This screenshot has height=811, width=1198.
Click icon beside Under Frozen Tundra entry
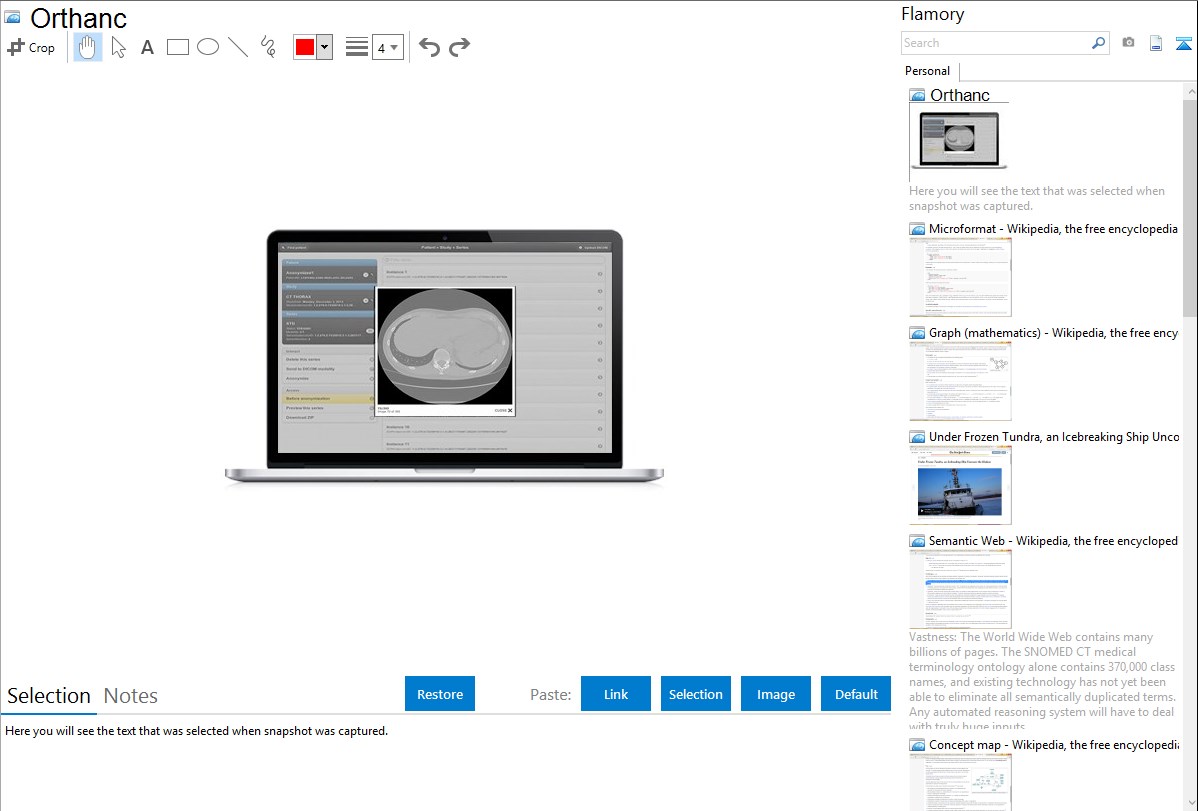(x=917, y=436)
